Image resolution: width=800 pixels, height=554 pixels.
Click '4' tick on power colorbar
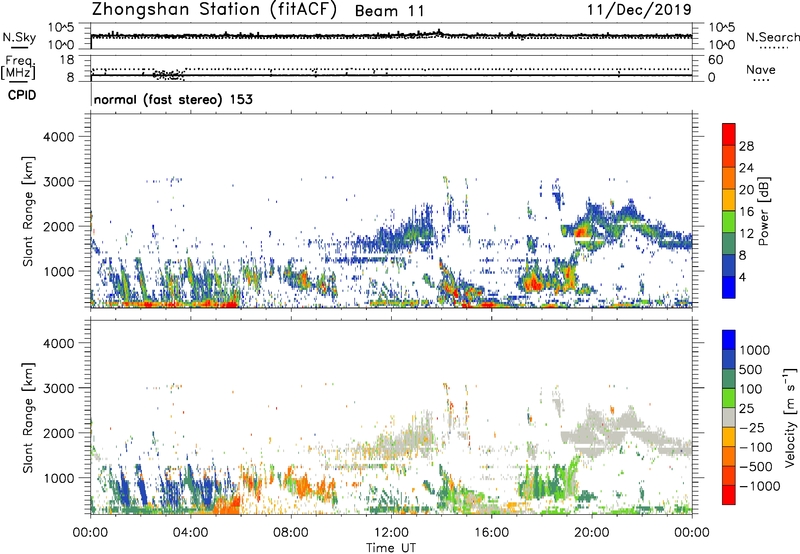click(742, 277)
